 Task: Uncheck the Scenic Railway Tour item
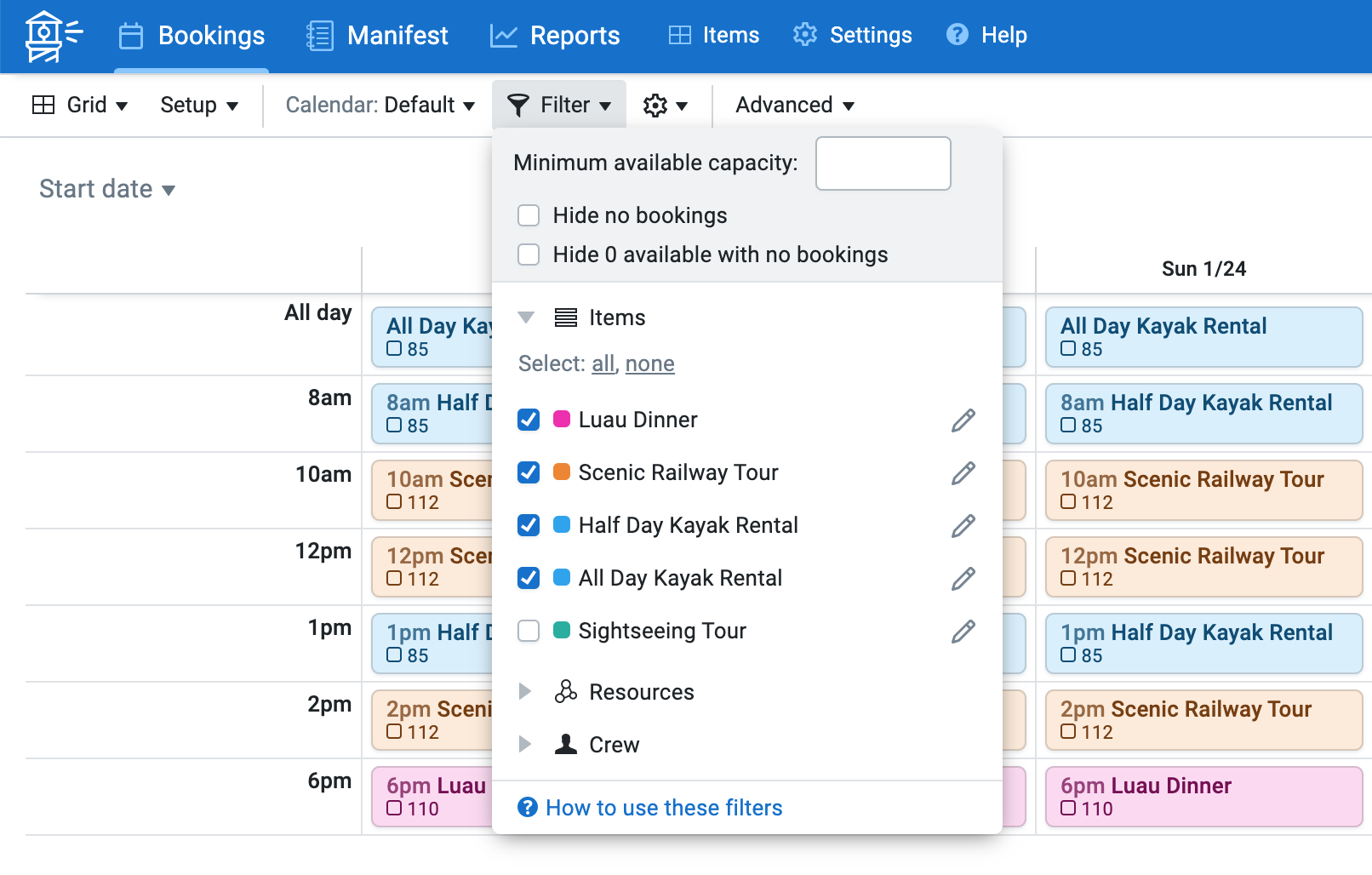pos(529,472)
